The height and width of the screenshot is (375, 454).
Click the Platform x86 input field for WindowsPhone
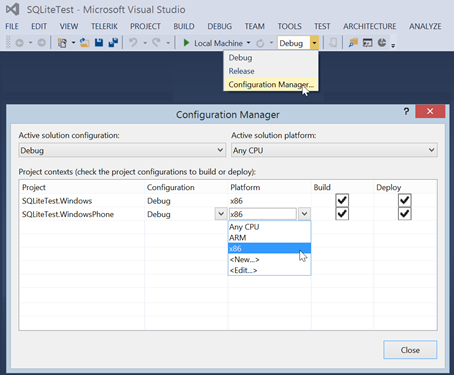click(x=263, y=214)
